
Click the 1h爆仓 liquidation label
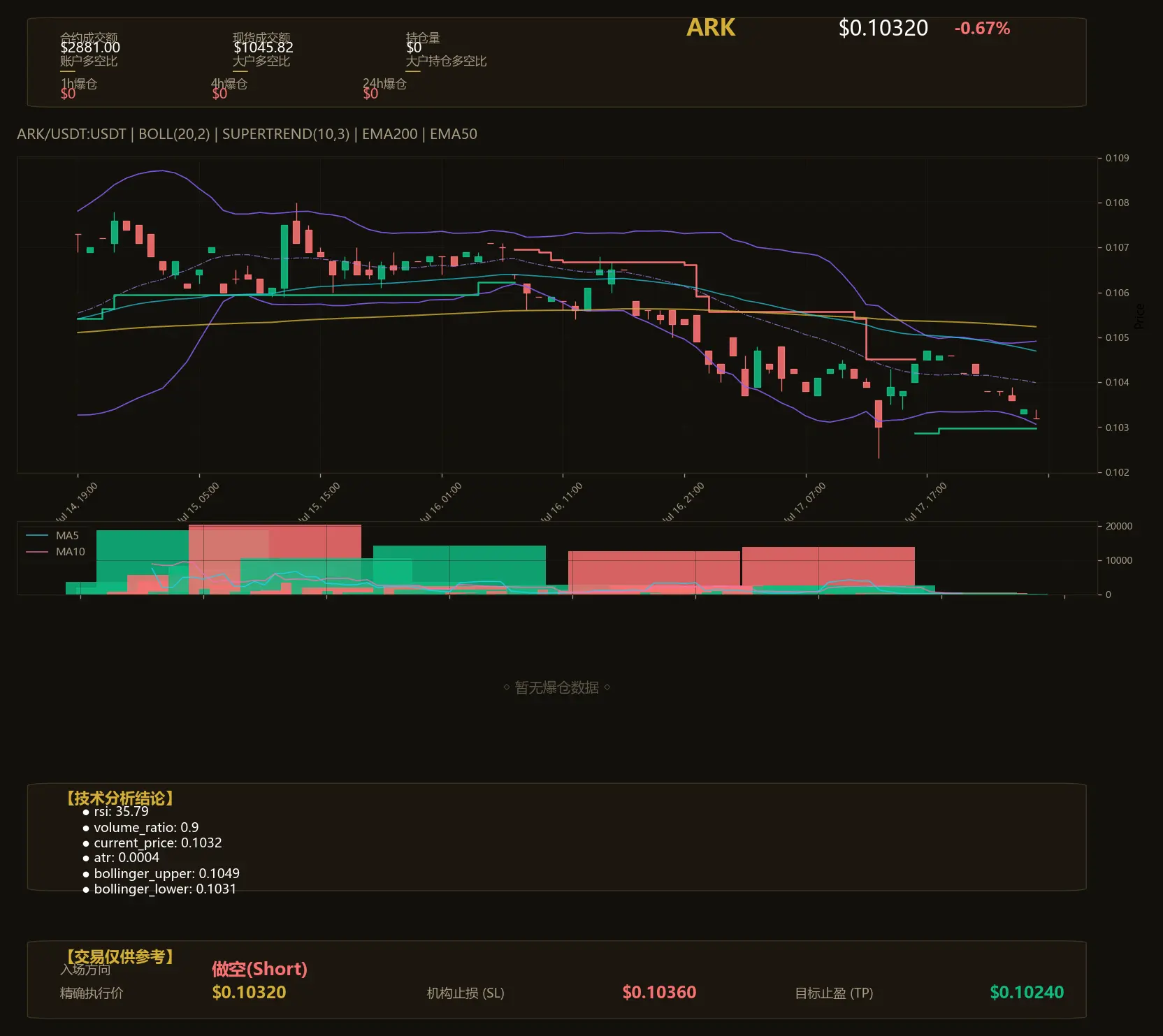[79, 84]
